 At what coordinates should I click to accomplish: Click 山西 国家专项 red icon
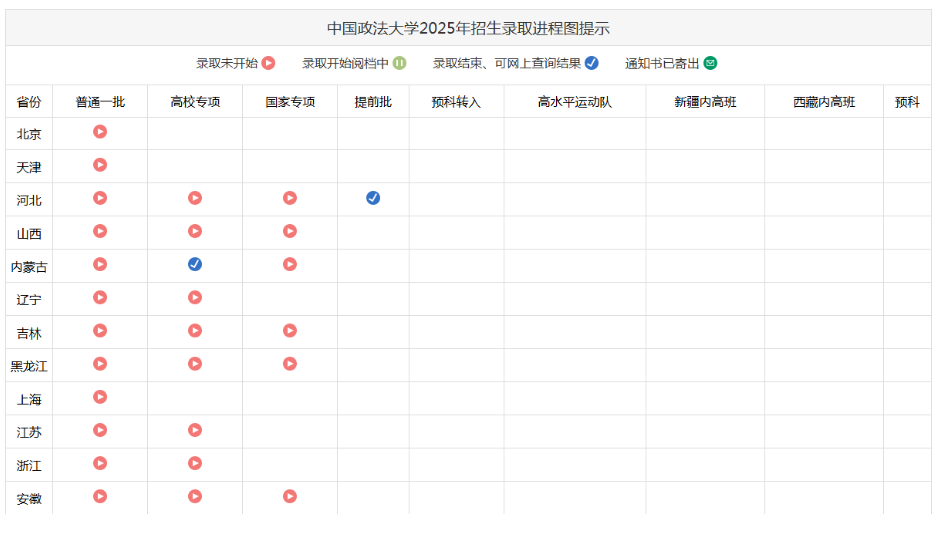click(290, 231)
